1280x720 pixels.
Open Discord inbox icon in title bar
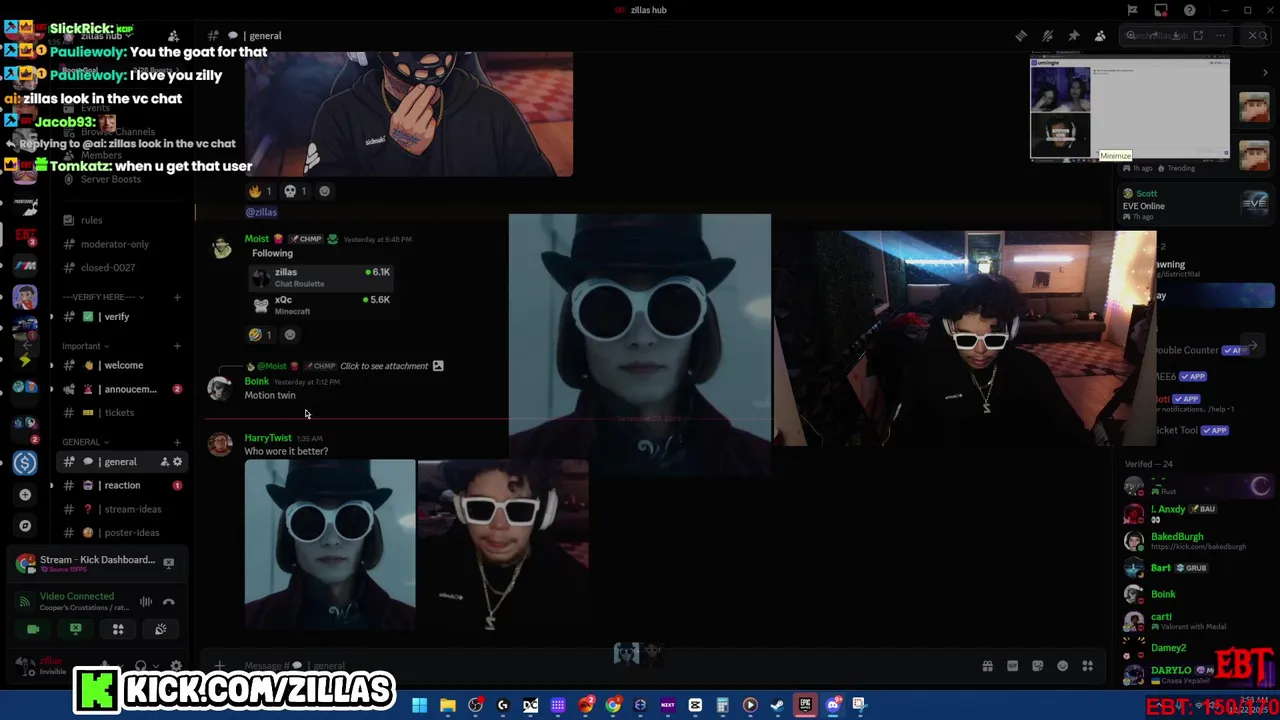(x=1160, y=10)
